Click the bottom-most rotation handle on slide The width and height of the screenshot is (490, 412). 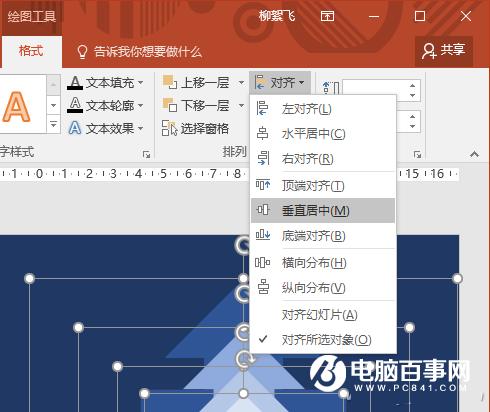pyautogui.click(x=245, y=359)
